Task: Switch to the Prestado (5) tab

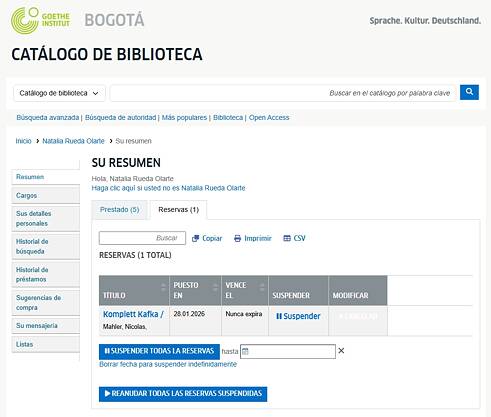Action: tap(120, 210)
